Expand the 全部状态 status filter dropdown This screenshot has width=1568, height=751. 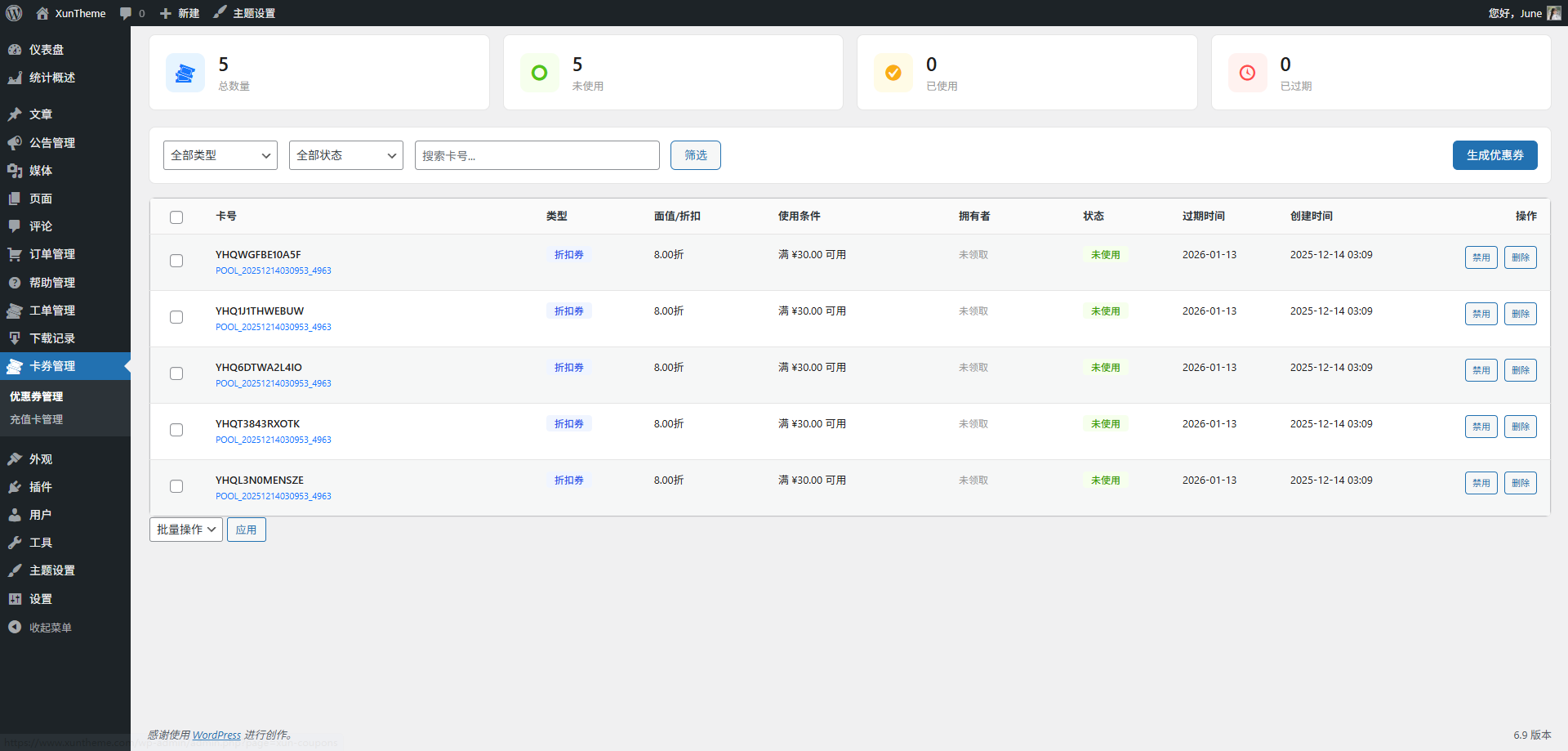pos(345,155)
